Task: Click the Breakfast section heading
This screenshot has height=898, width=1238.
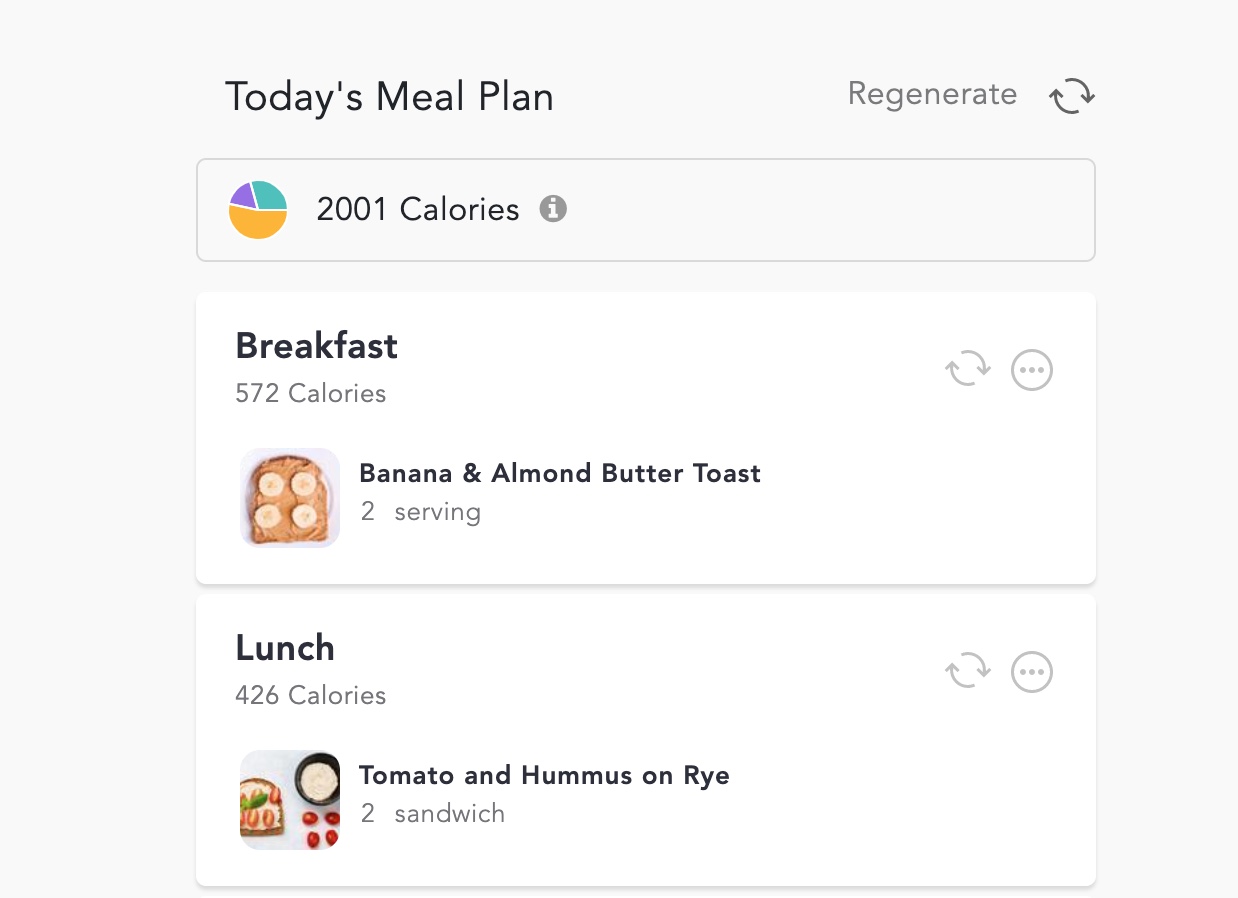Action: [316, 346]
